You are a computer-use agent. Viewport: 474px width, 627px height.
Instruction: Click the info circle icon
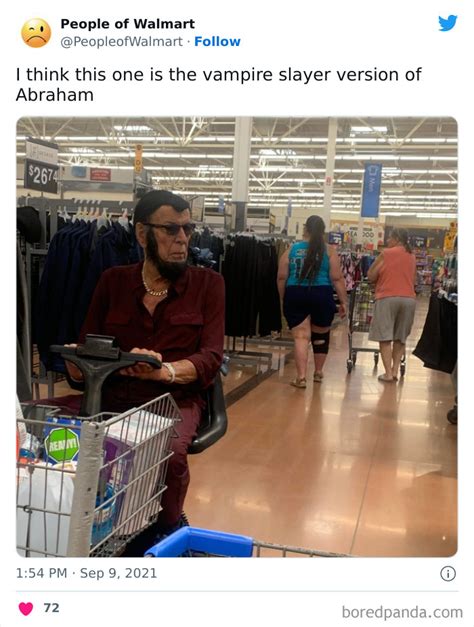pos(448,573)
